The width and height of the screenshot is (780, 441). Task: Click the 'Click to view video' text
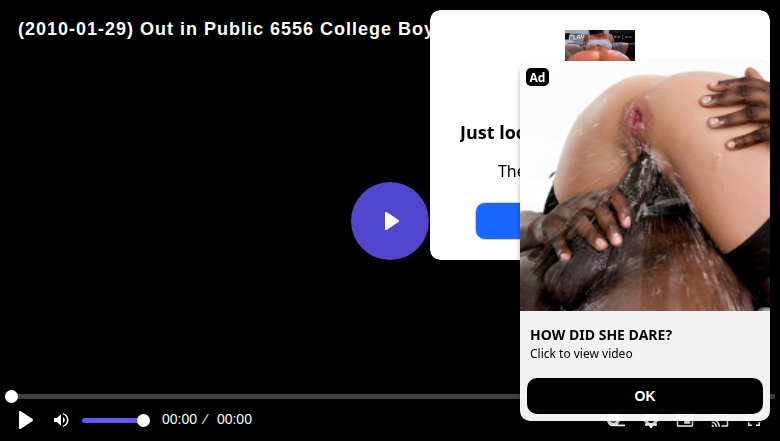pos(581,353)
